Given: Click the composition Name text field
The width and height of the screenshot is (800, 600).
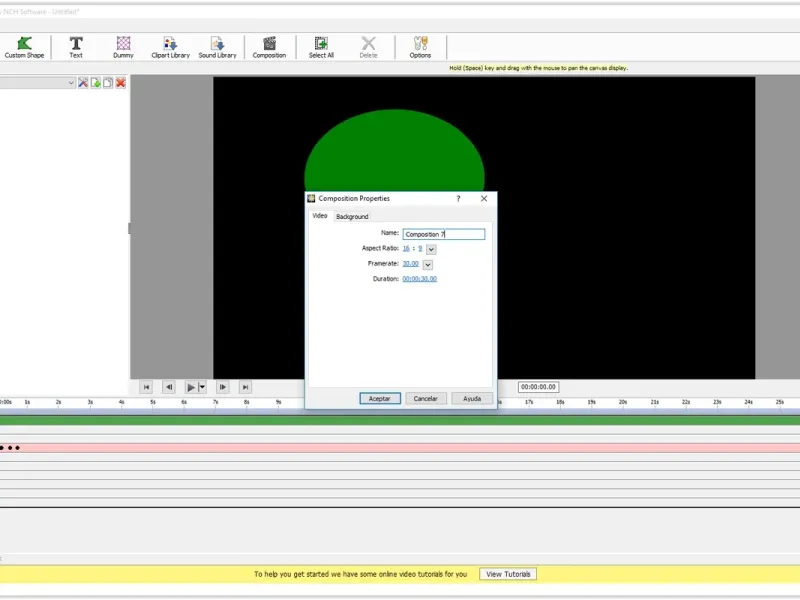Looking at the screenshot, I should [x=443, y=234].
